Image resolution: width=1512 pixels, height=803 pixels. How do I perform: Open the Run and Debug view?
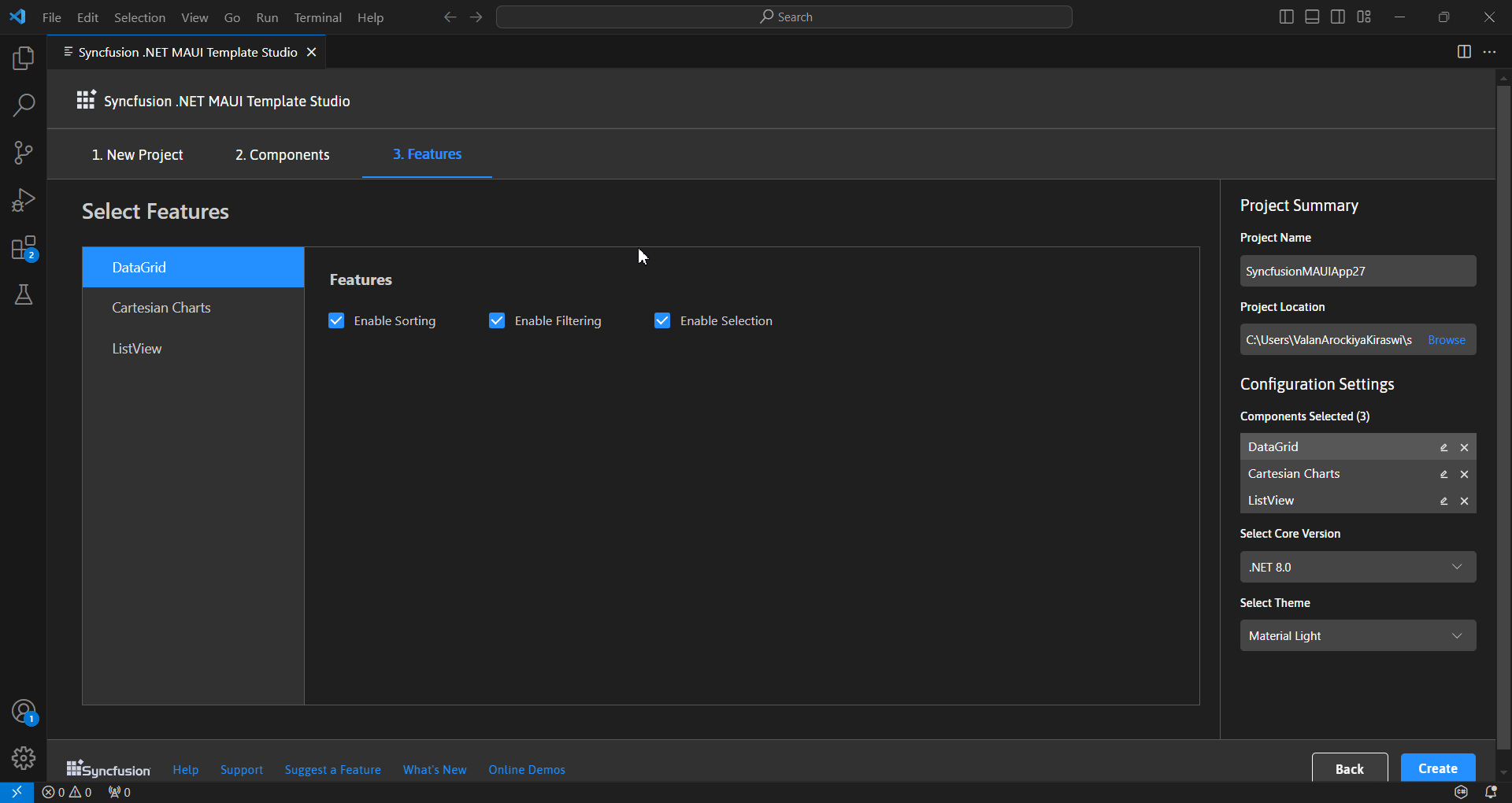[x=23, y=199]
